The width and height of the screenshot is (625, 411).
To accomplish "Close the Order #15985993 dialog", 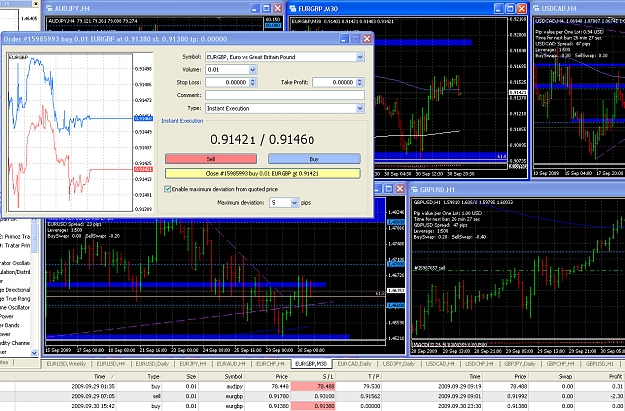I will pos(367,39).
